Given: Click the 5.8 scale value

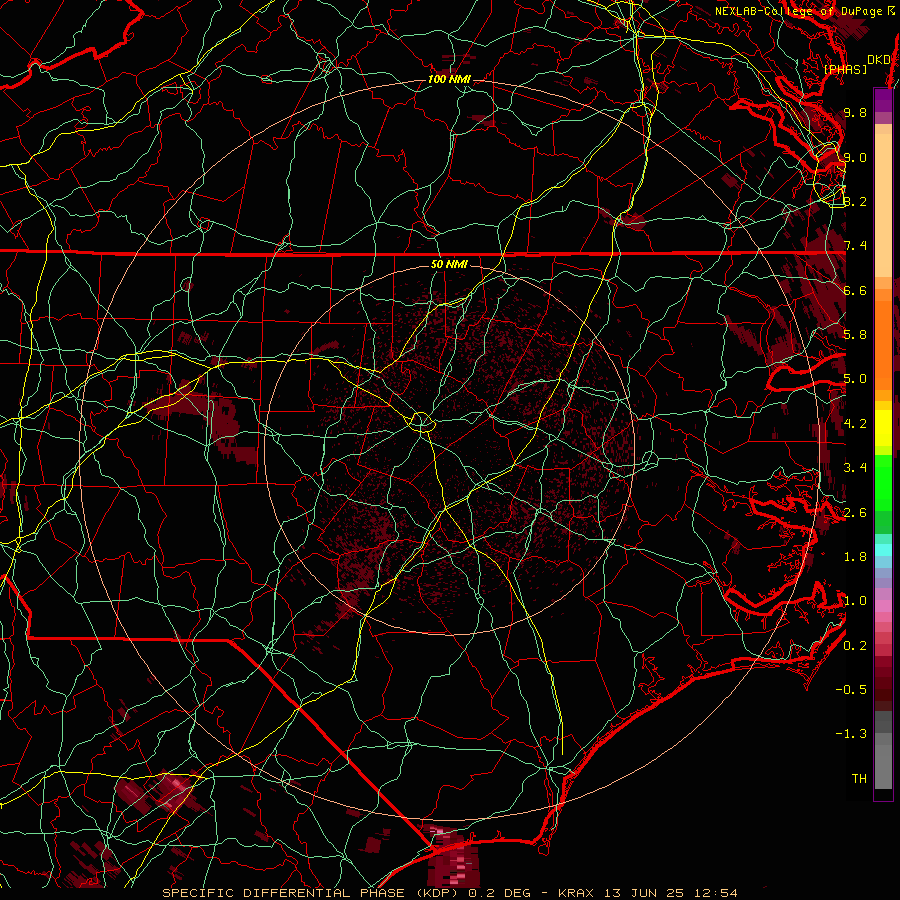Looking at the screenshot, I should (x=855, y=335).
